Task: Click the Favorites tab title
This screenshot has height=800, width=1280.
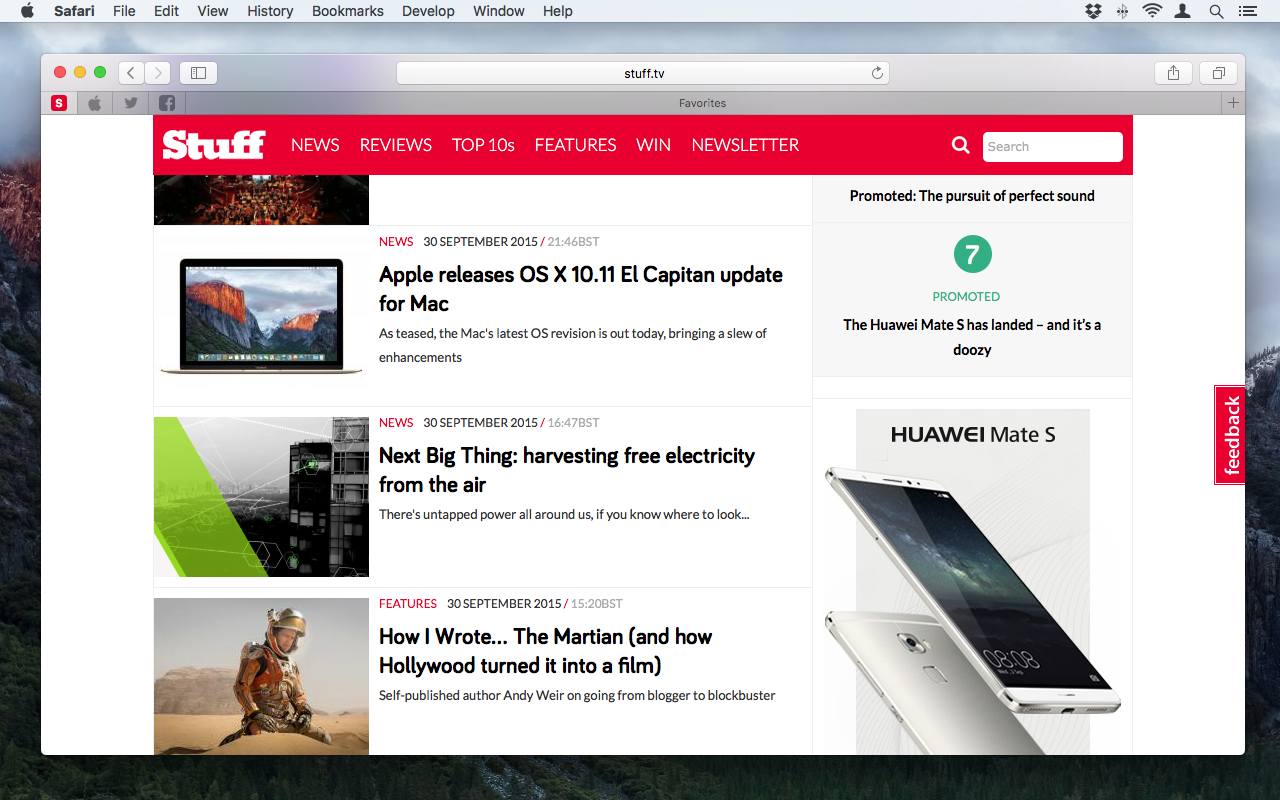Action: pyautogui.click(x=702, y=103)
